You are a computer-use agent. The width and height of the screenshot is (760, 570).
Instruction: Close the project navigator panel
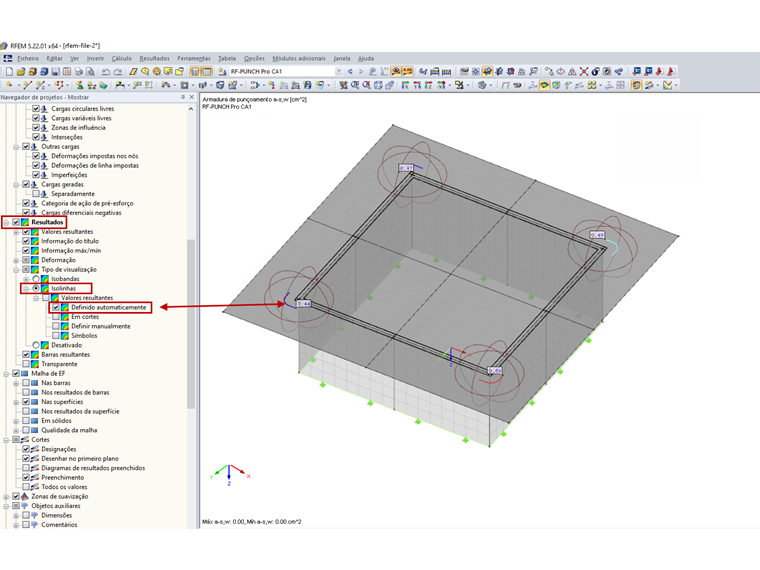tap(192, 97)
